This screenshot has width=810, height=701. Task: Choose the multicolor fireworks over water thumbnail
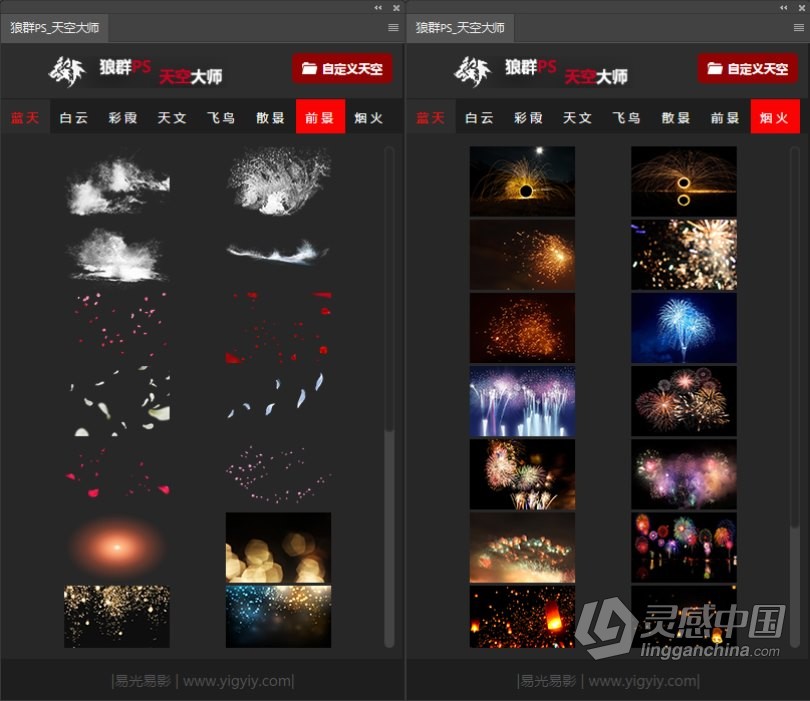(684, 548)
